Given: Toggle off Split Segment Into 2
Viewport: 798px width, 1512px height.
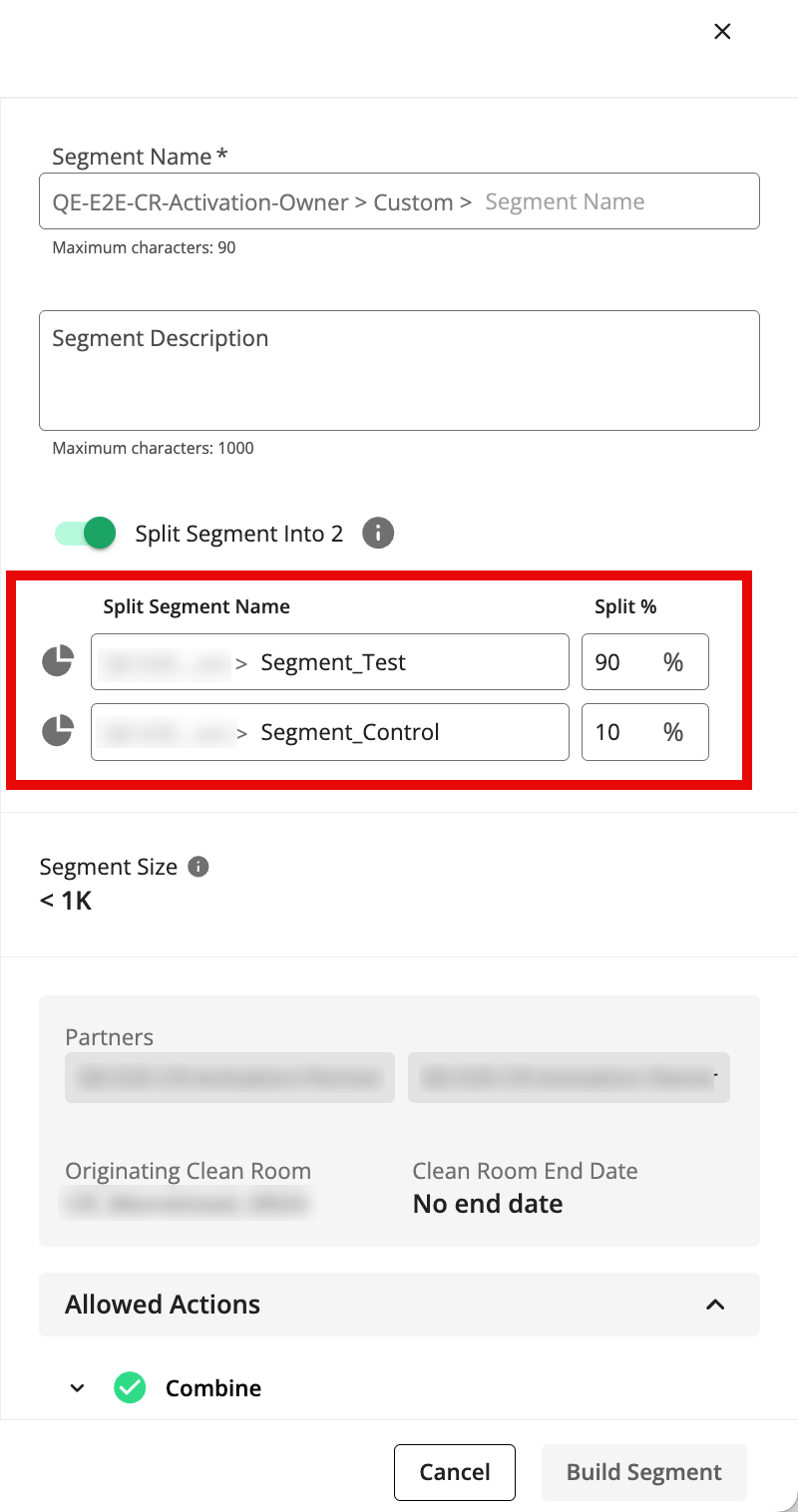Looking at the screenshot, I should coord(86,534).
